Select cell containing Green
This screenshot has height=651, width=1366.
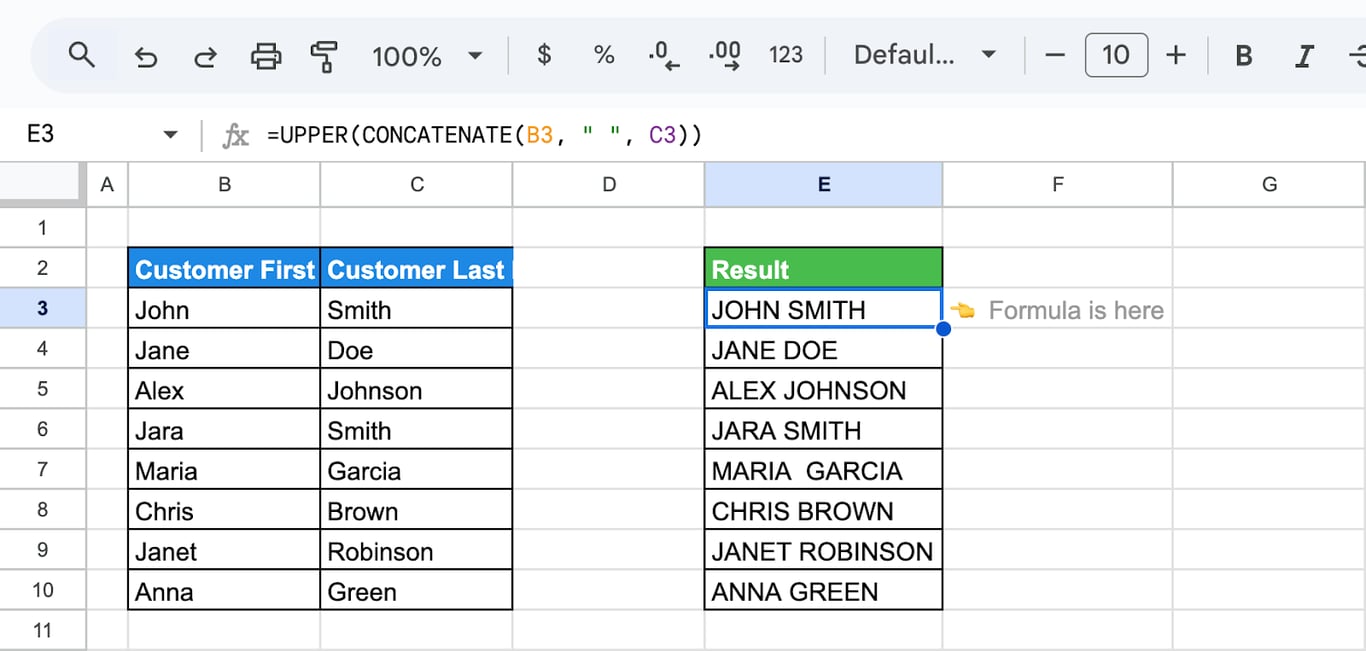coord(417,590)
